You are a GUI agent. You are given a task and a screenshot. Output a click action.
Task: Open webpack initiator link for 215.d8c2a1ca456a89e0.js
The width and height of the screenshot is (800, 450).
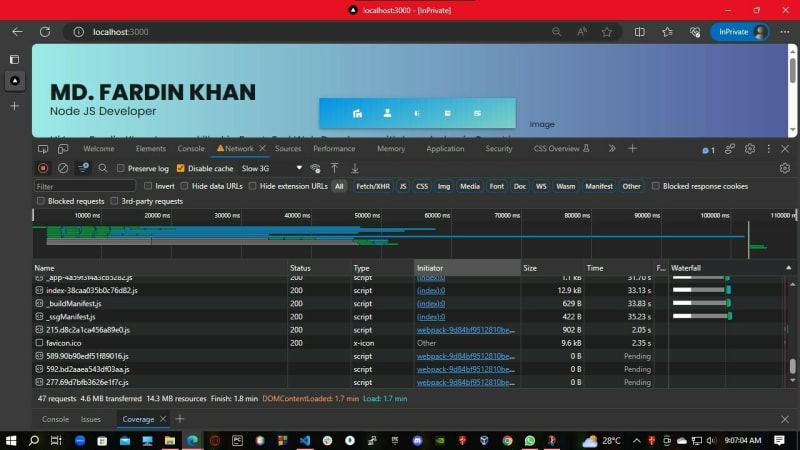(x=465, y=330)
